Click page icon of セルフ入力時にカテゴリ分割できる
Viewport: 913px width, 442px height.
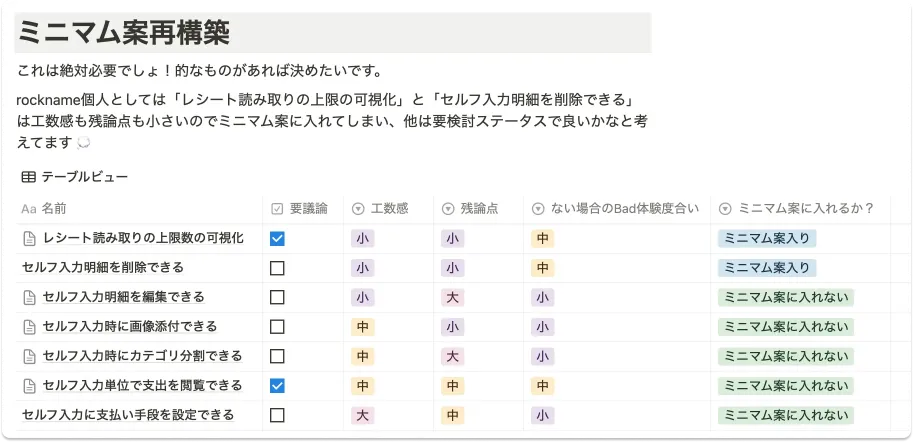point(29,356)
